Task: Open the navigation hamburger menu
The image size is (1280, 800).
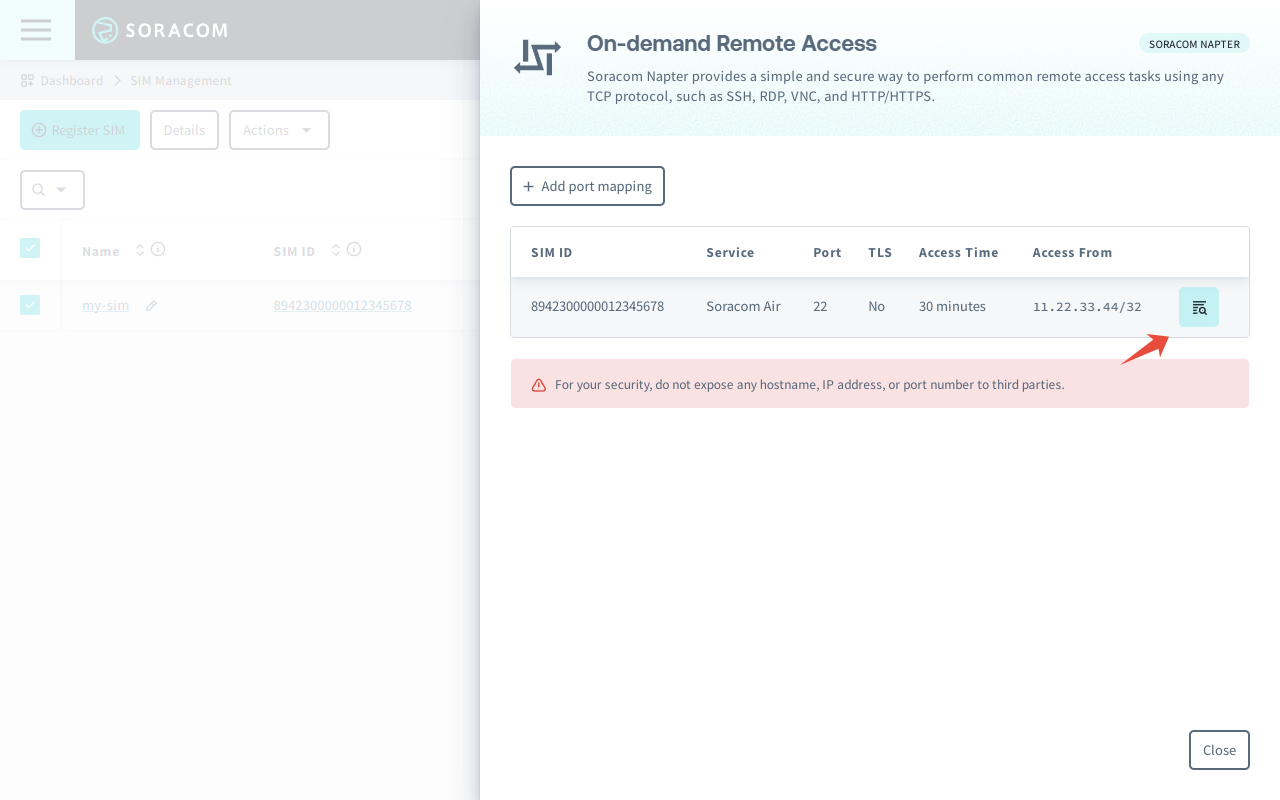Action: 35,30
